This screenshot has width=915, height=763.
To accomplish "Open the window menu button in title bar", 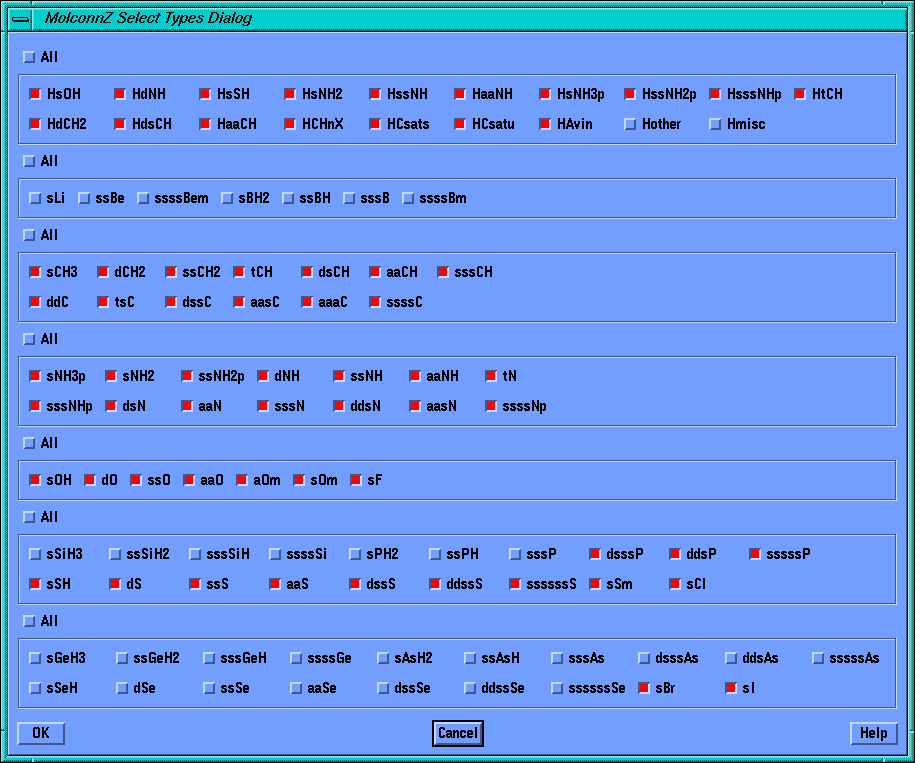I will (x=20, y=18).
